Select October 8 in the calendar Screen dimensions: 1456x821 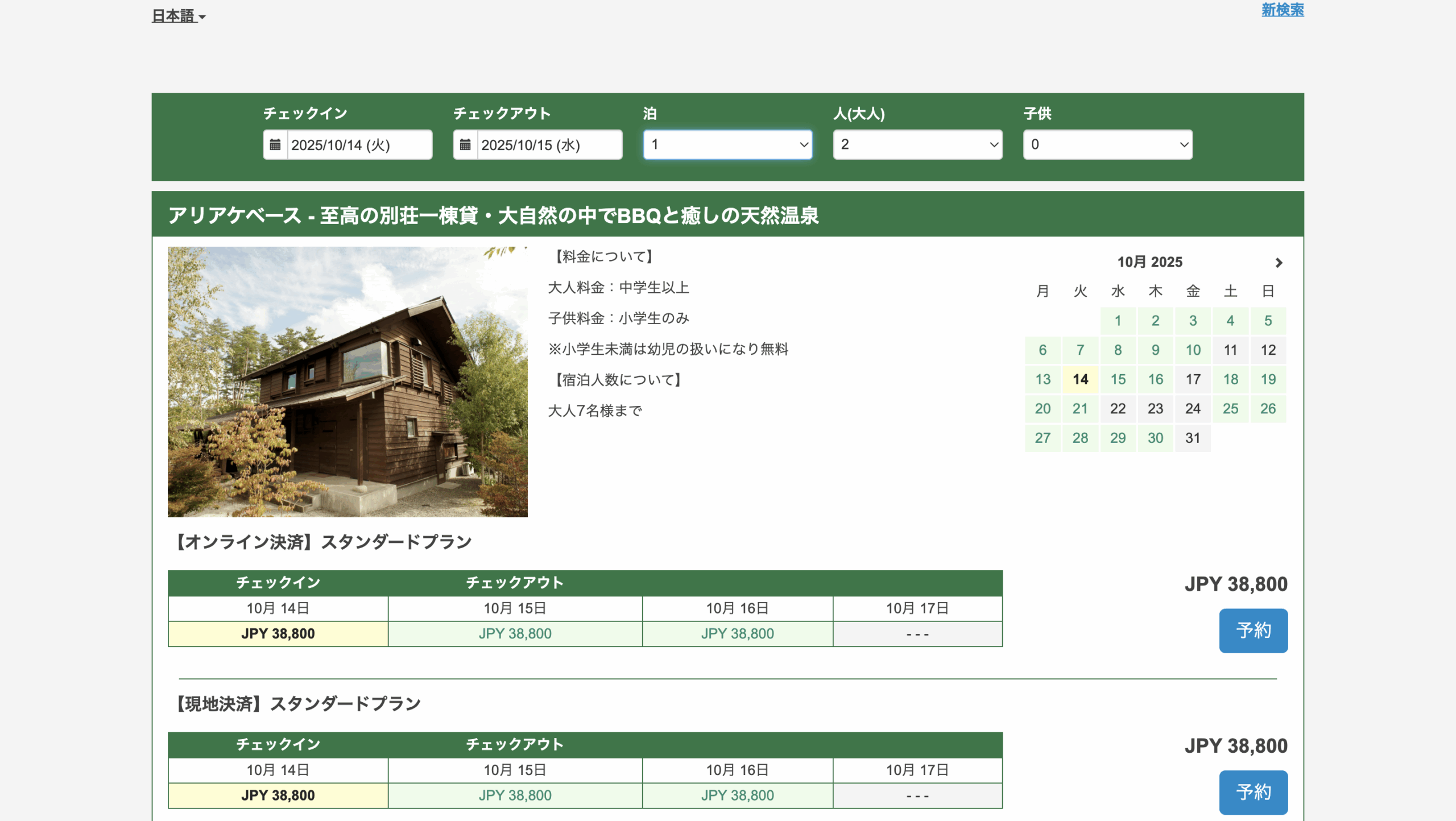click(1118, 350)
